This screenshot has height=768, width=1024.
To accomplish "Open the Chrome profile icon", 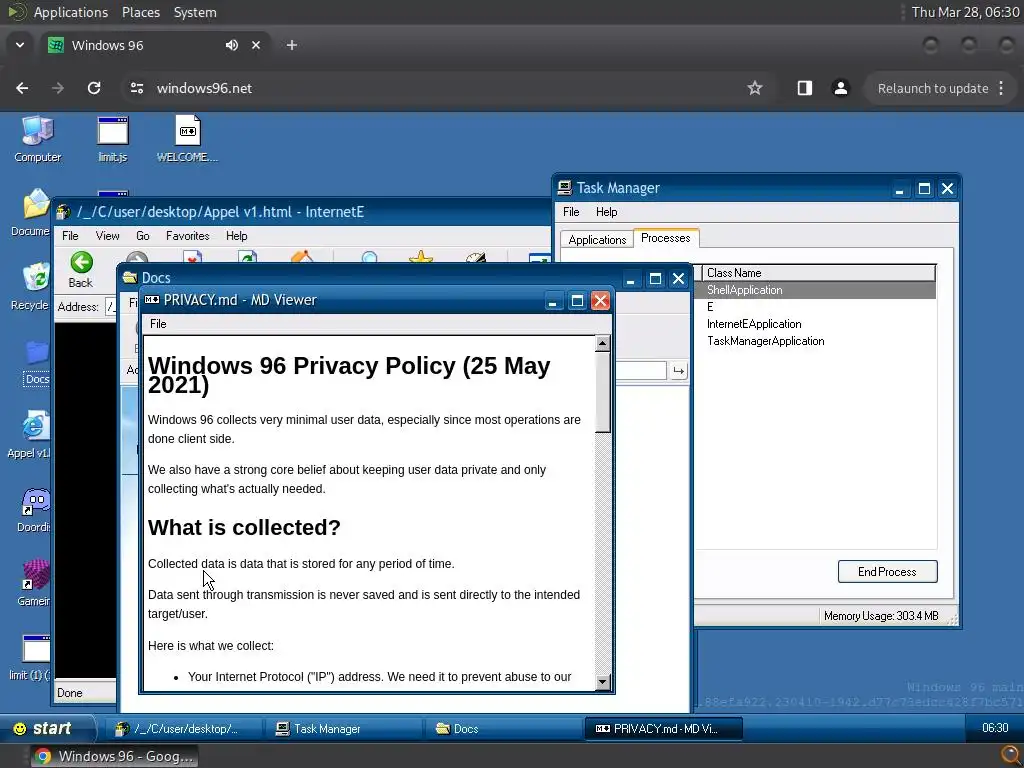I will pyautogui.click(x=840, y=88).
